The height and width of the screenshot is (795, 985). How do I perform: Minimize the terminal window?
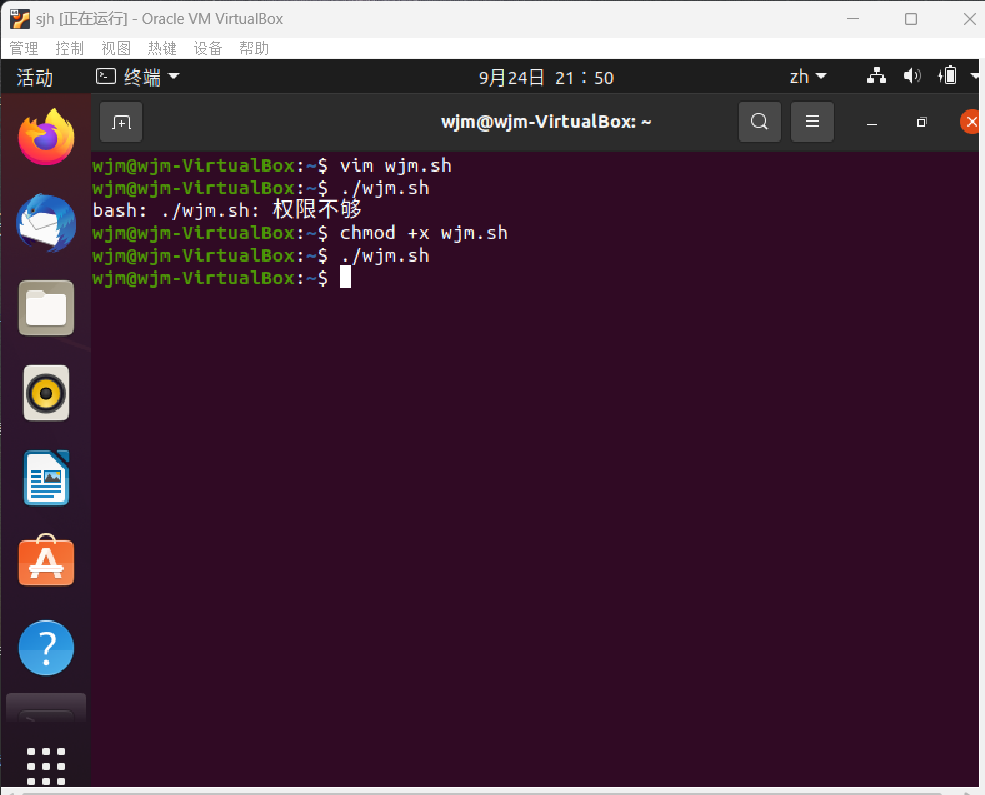pyautogui.click(x=872, y=123)
